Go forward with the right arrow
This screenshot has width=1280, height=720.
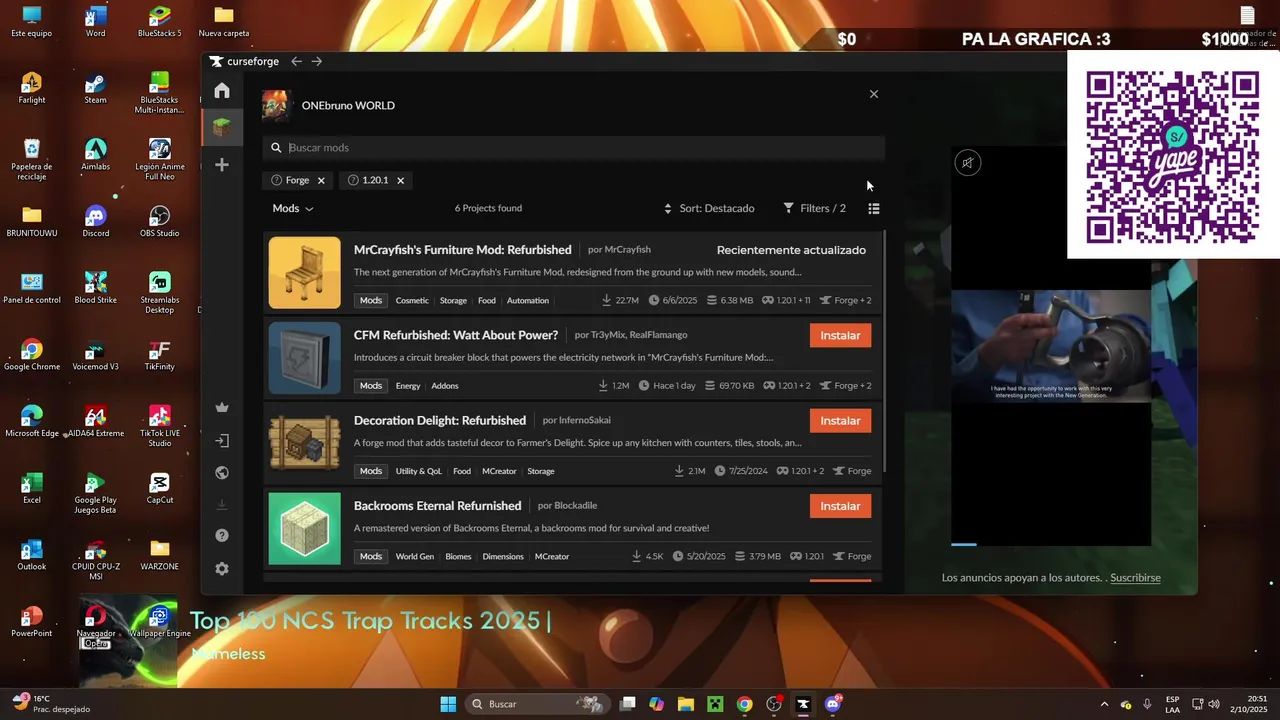click(x=317, y=61)
